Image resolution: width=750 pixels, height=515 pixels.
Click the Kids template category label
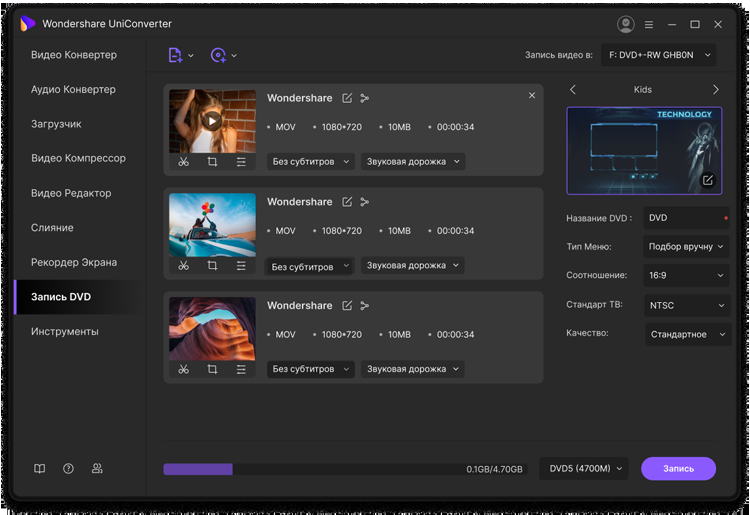(x=642, y=89)
